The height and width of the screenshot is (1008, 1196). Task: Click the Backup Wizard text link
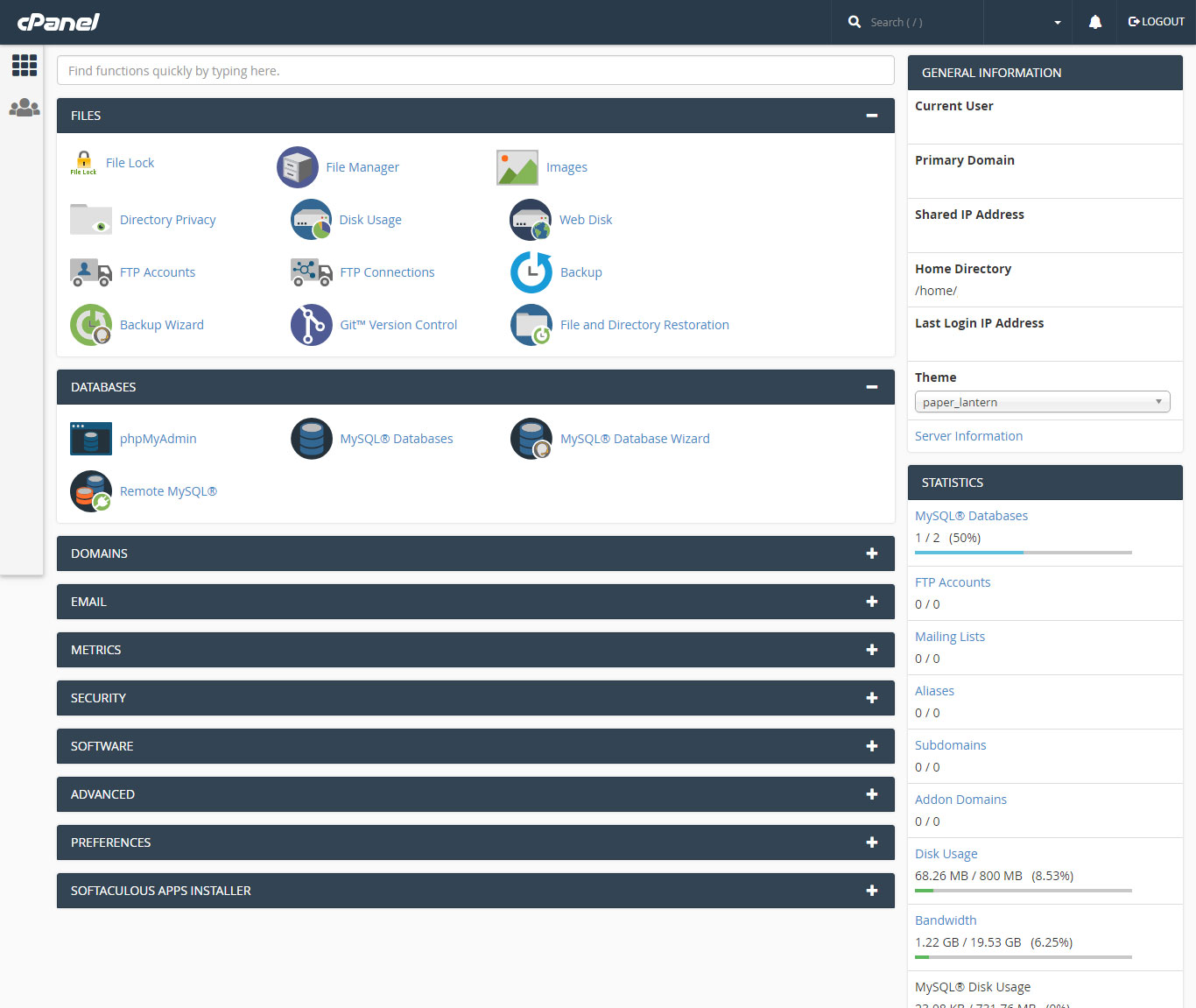161,325
